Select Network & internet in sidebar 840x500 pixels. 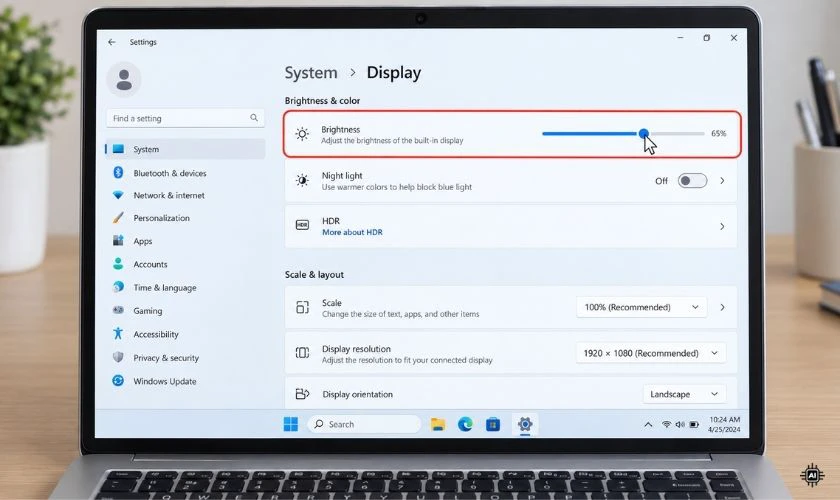click(x=169, y=195)
